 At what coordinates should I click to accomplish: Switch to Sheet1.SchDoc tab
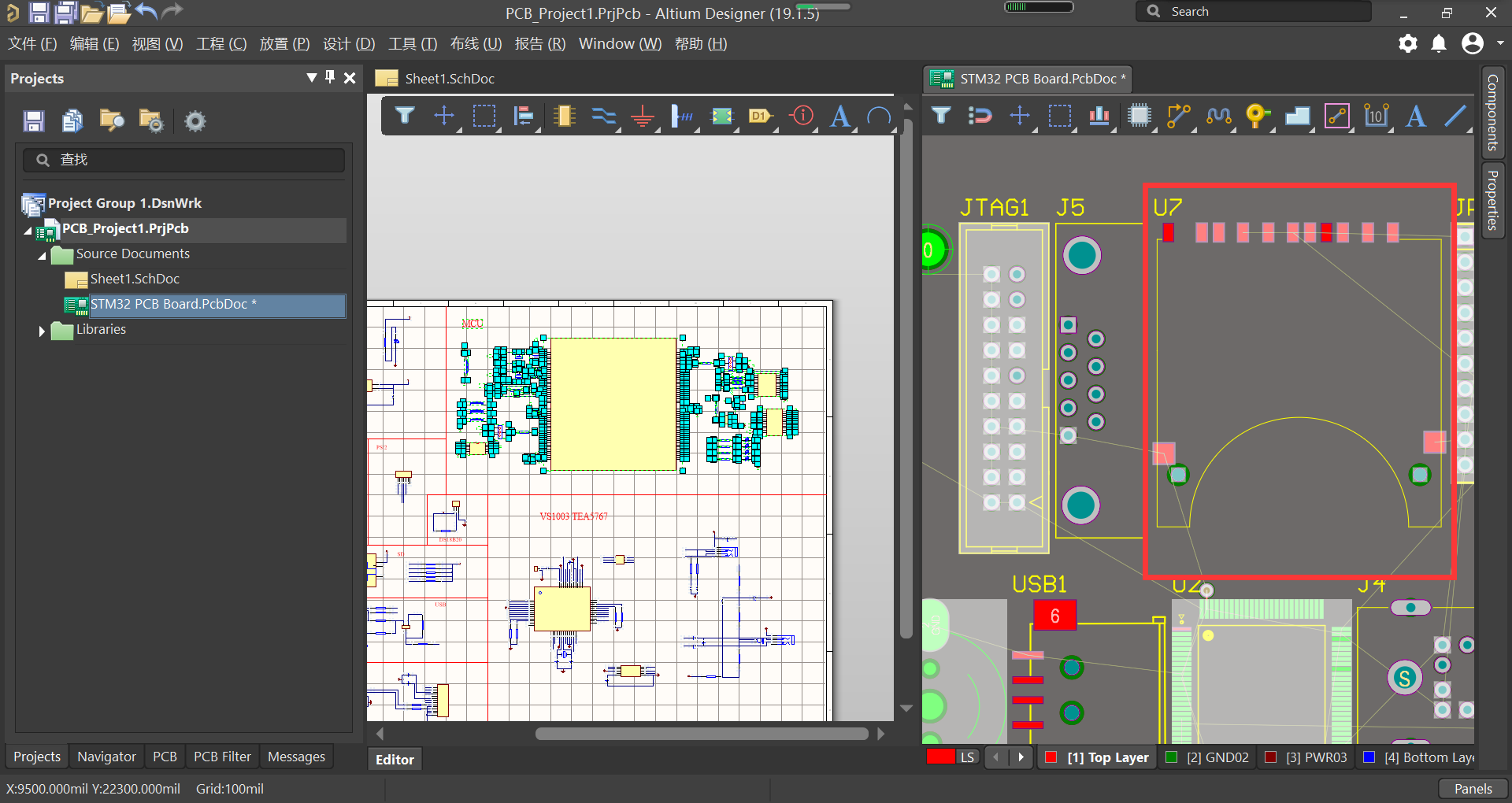point(435,78)
